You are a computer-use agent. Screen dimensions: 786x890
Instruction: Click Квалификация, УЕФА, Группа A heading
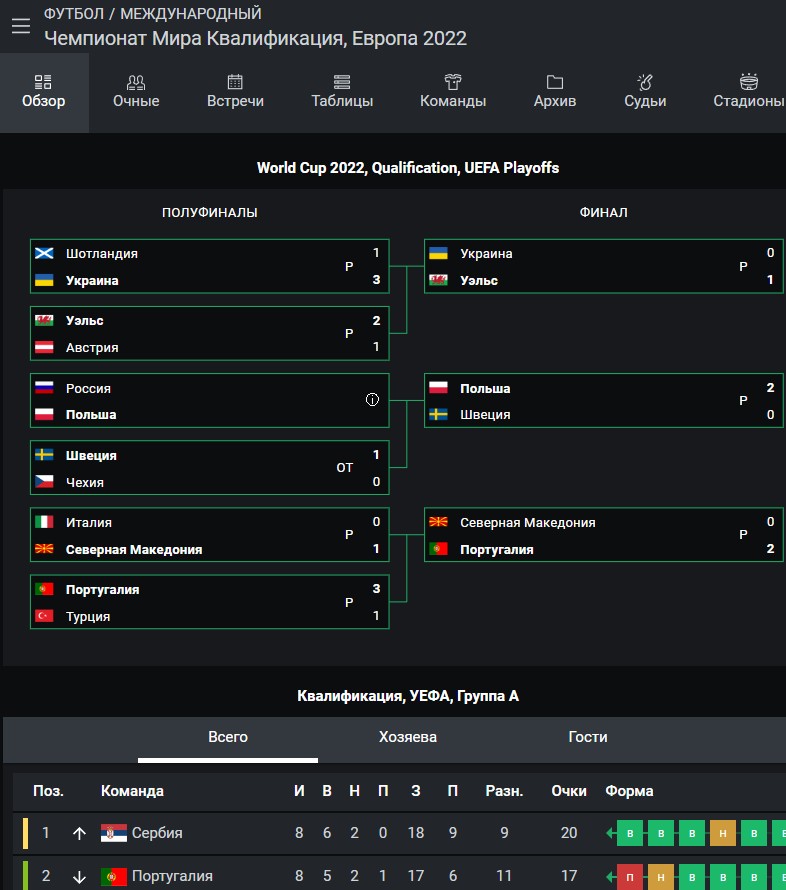tap(407, 696)
